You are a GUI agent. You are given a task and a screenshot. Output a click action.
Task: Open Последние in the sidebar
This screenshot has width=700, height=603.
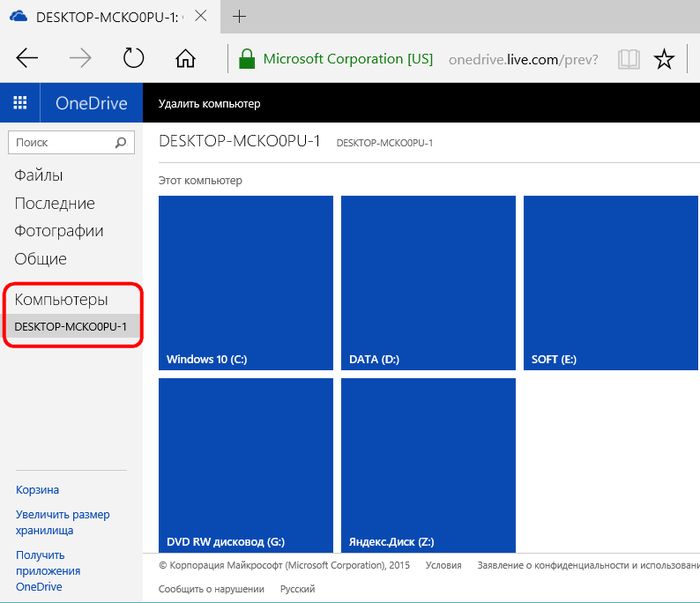pos(55,203)
